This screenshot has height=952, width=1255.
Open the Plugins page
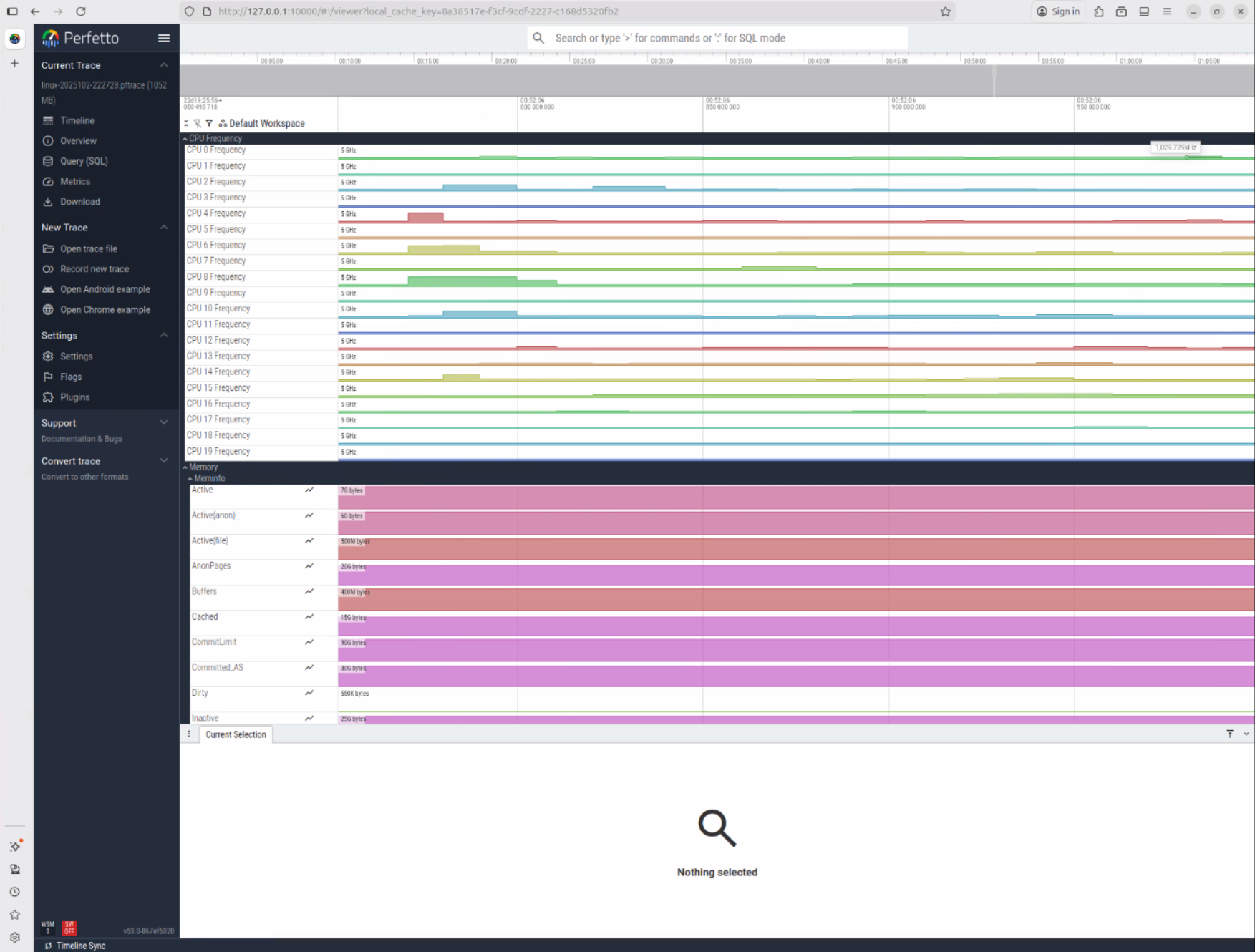[74, 397]
